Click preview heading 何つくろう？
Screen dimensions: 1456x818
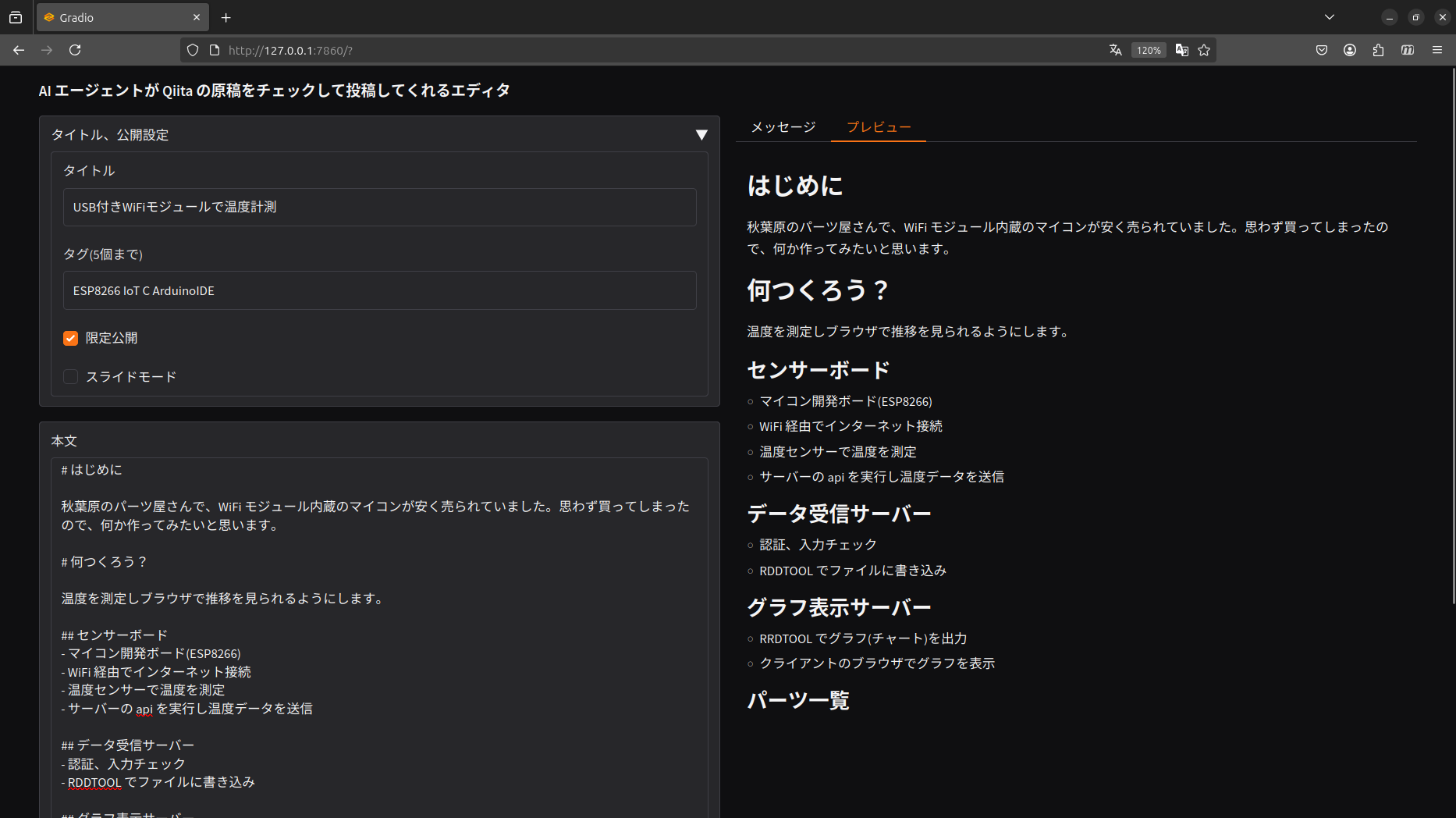click(x=819, y=290)
